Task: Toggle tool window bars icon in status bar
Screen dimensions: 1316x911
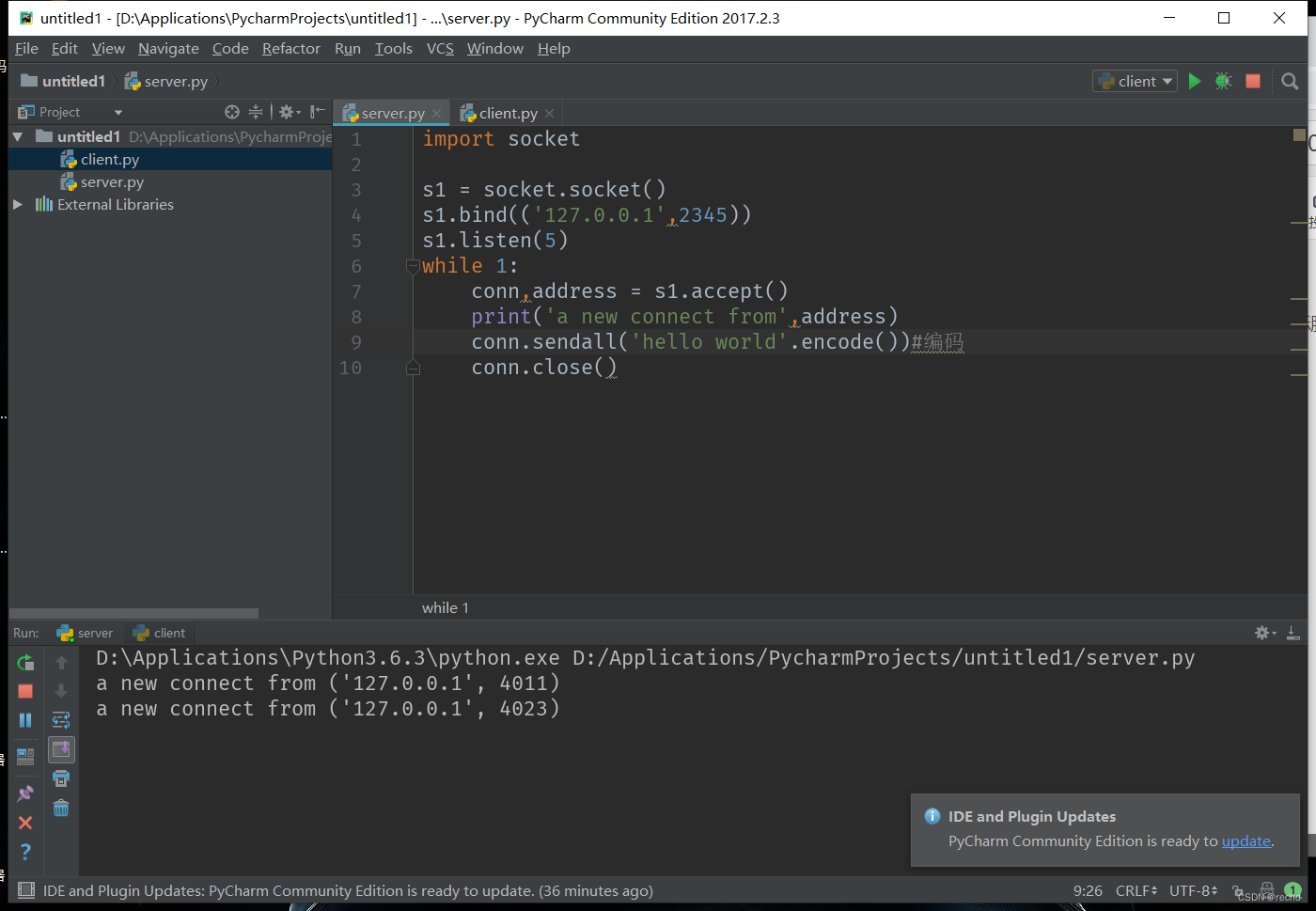Action: tap(26, 890)
